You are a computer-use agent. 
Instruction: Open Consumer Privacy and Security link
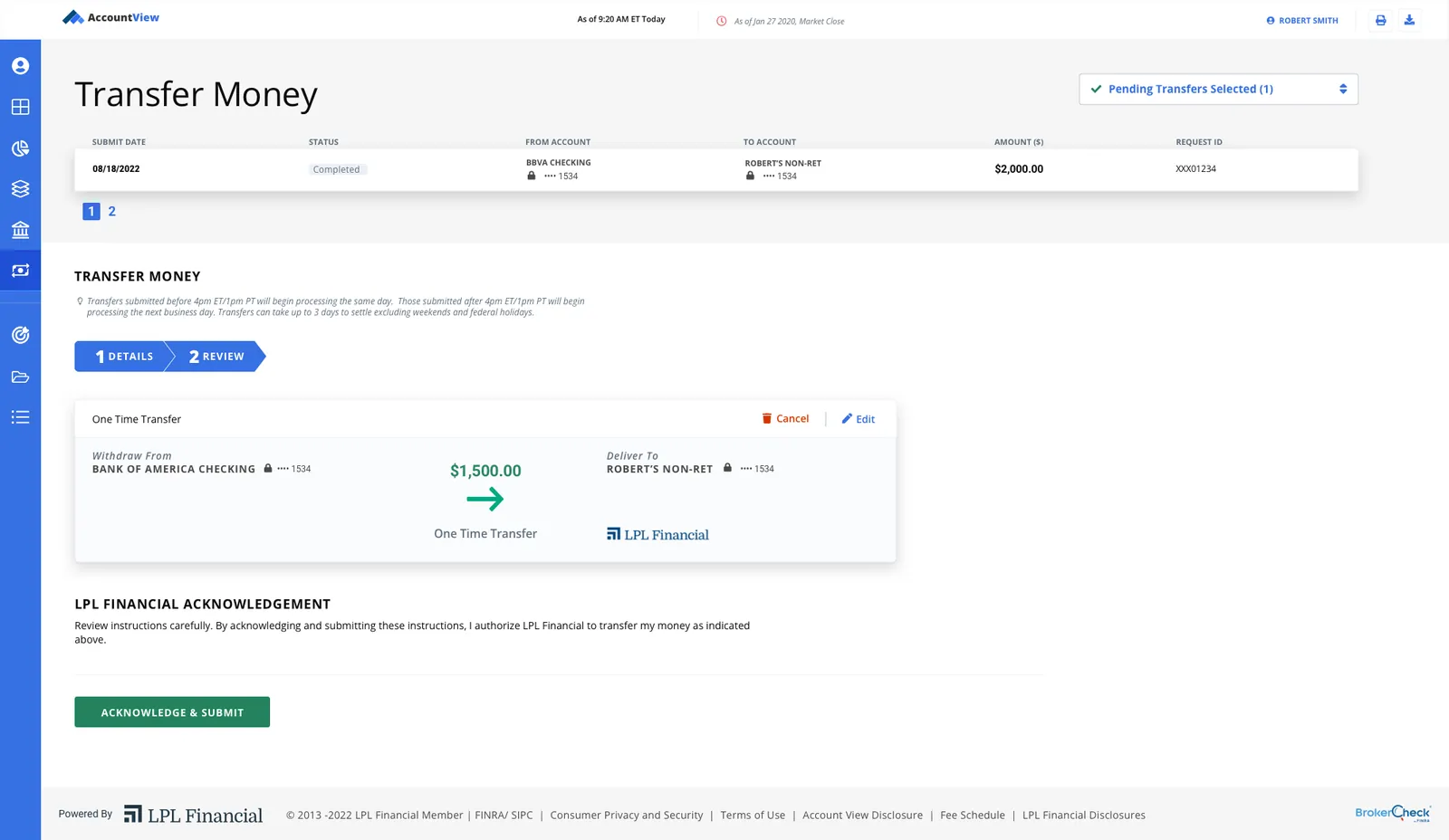[x=627, y=815]
